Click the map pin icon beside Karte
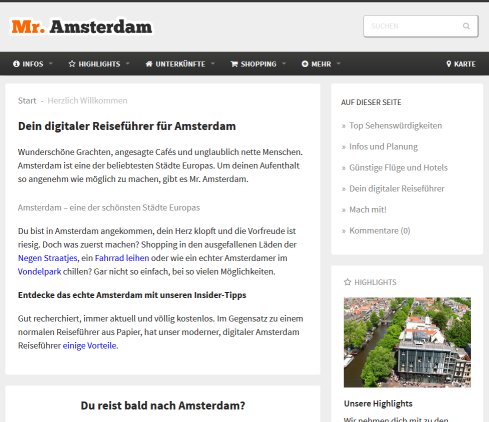 pyautogui.click(x=449, y=64)
